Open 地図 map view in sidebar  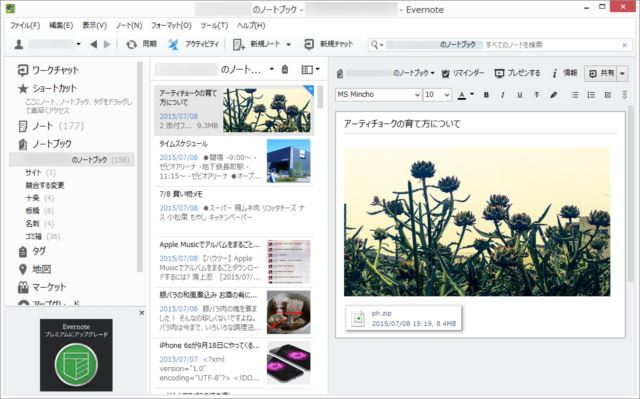[35, 269]
